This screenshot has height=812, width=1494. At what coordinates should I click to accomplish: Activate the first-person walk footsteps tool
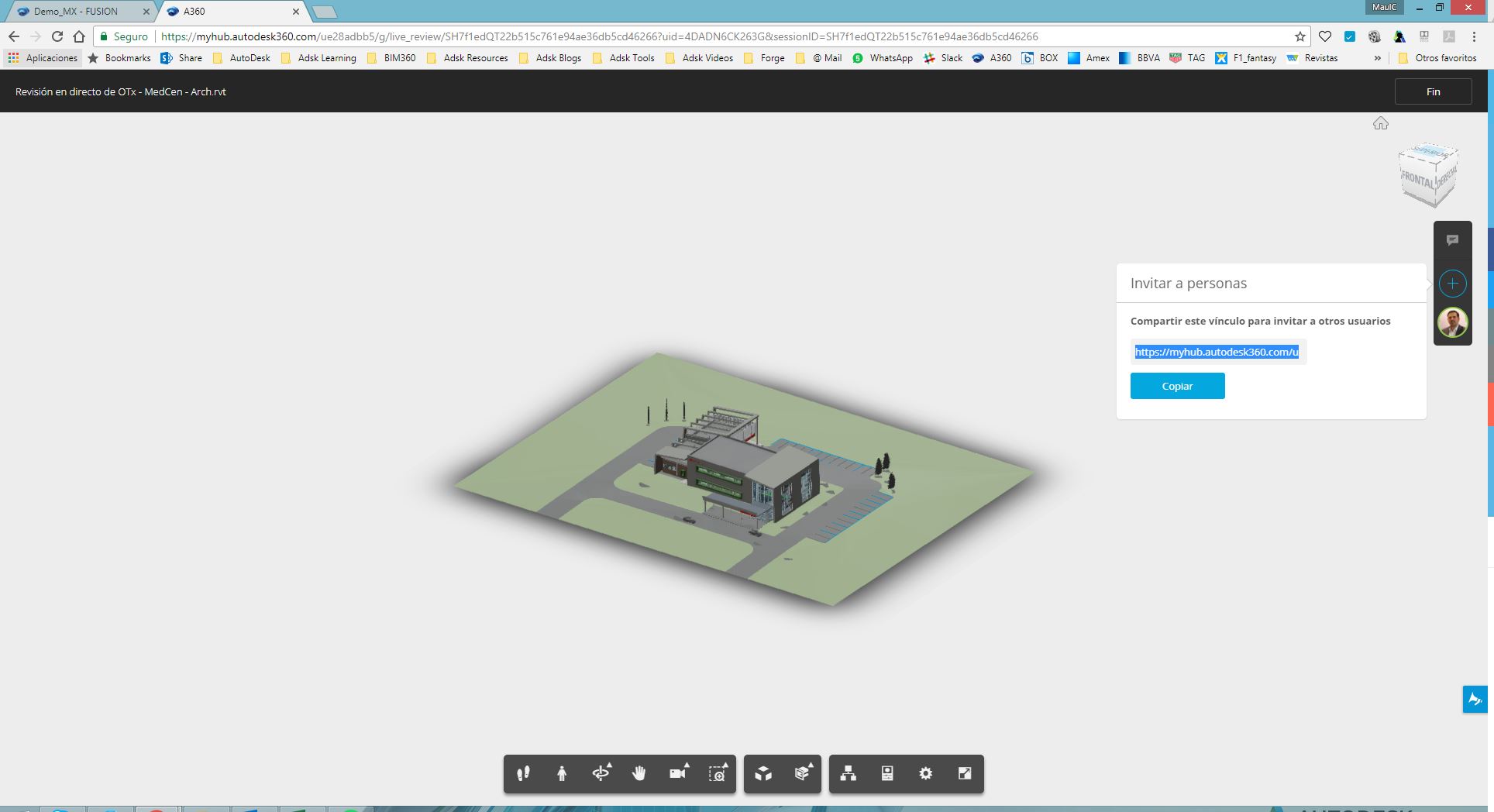click(x=523, y=773)
